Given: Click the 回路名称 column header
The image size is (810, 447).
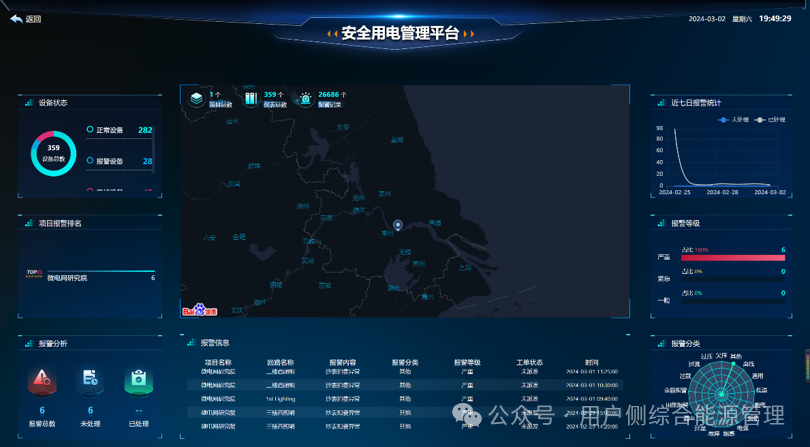Looking at the screenshot, I should pos(281,363).
